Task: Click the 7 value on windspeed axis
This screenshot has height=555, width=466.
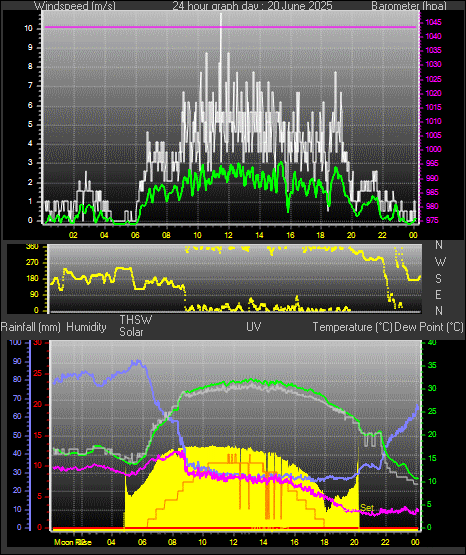Action: [30, 86]
